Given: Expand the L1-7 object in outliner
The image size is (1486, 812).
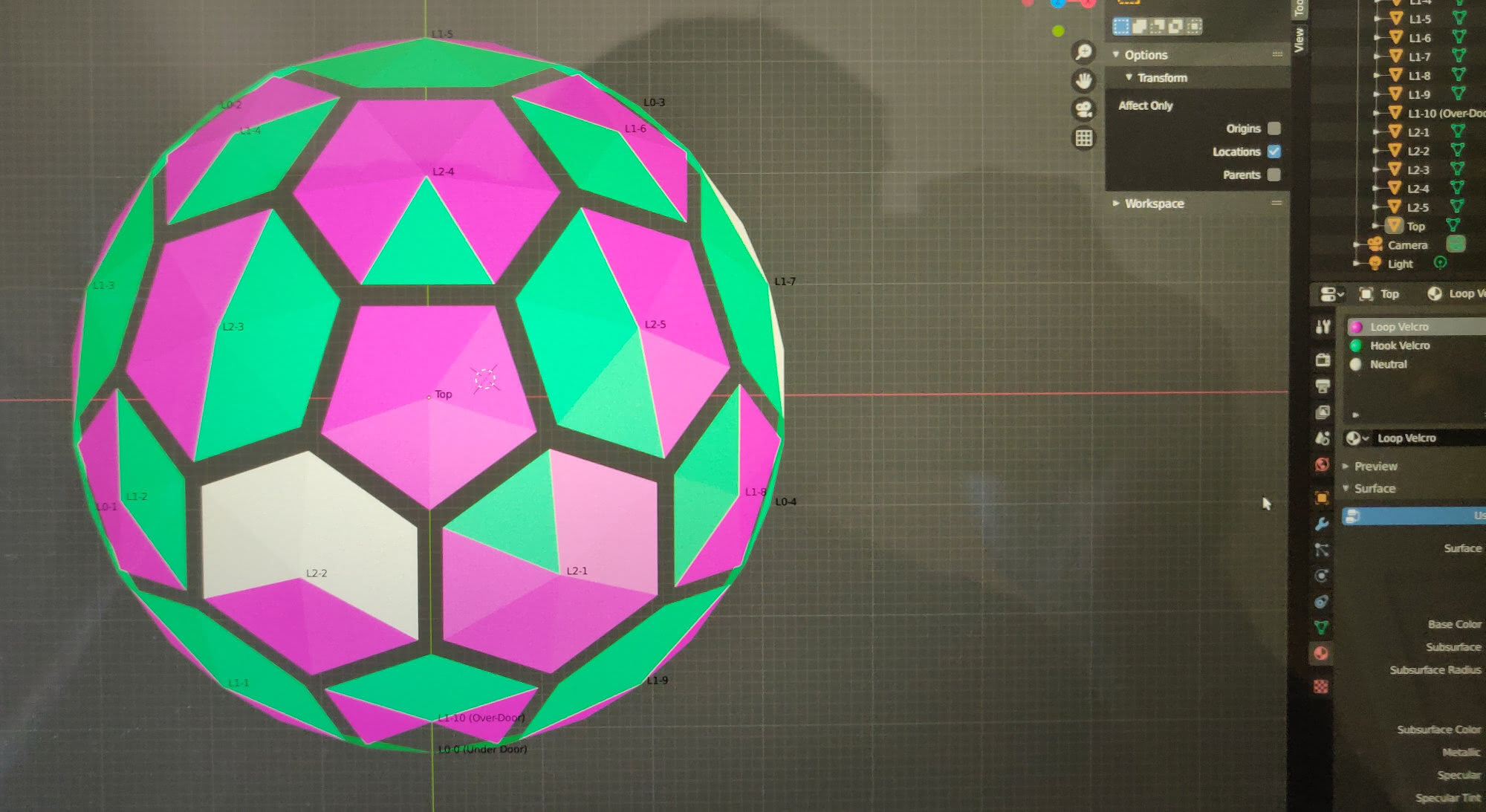Looking at the screenshot, I should [1377, 56].
